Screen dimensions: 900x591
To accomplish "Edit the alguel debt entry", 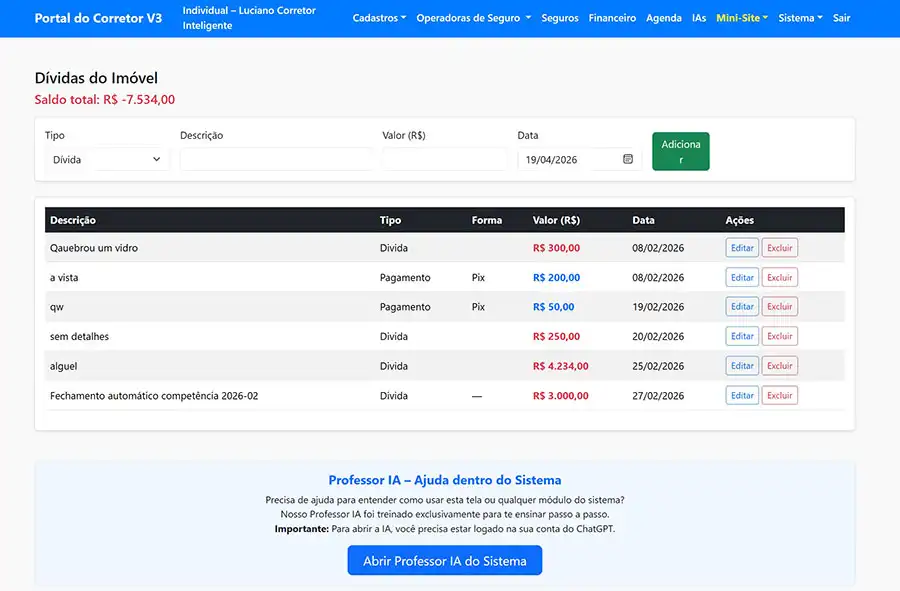I will coord(741,365).
